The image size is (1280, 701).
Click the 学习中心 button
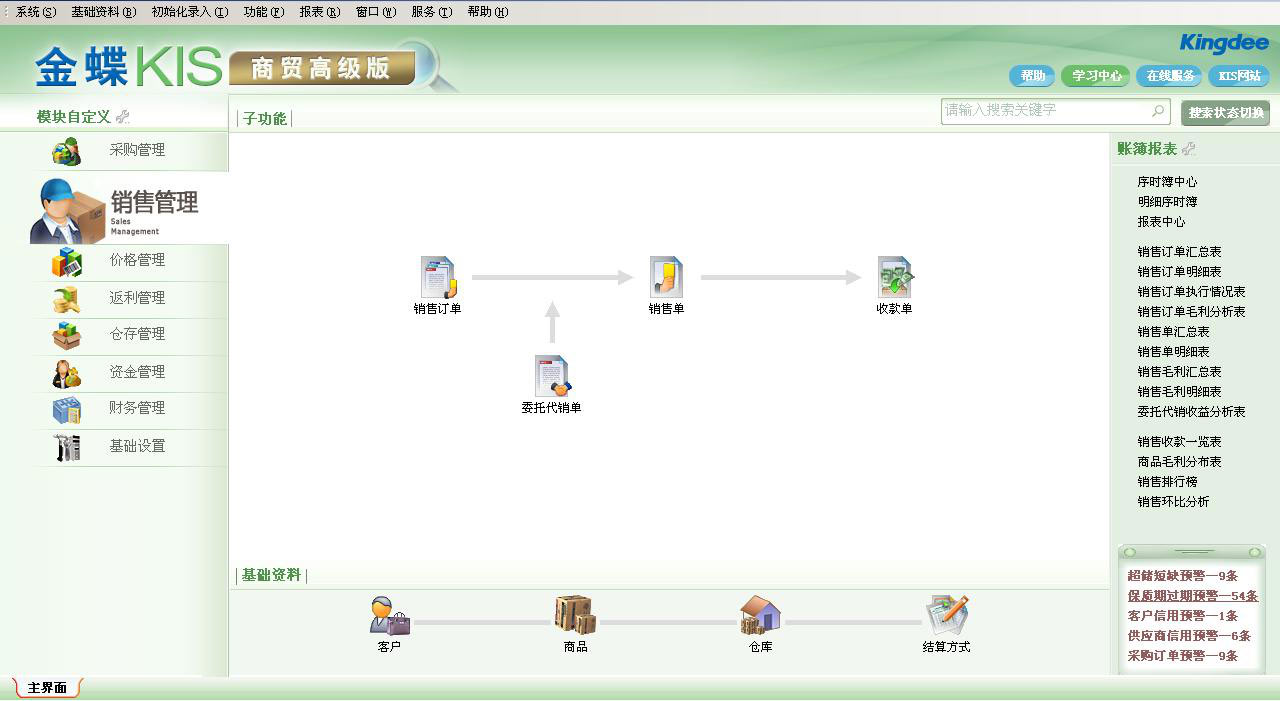point(1096,76)
